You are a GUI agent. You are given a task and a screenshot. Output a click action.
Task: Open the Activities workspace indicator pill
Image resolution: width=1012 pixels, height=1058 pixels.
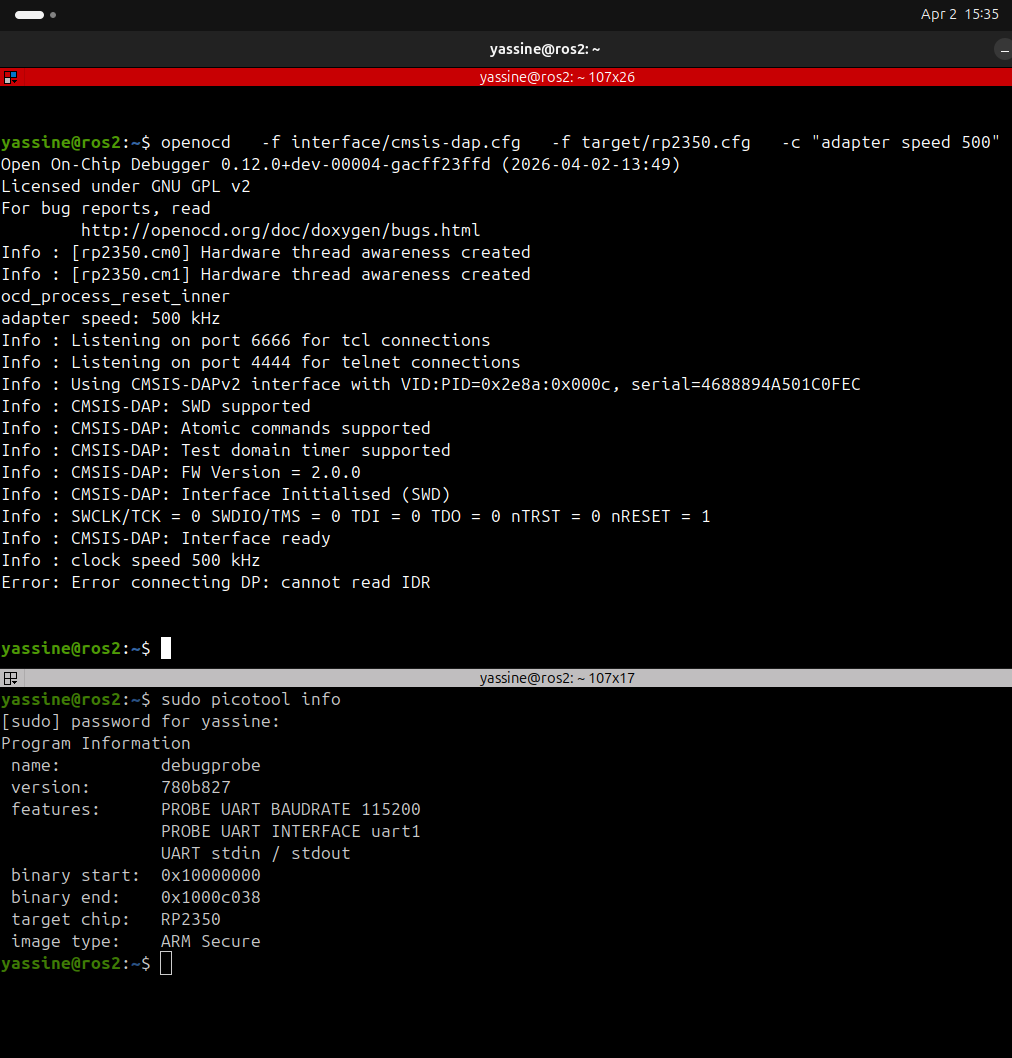click(29, 15)
